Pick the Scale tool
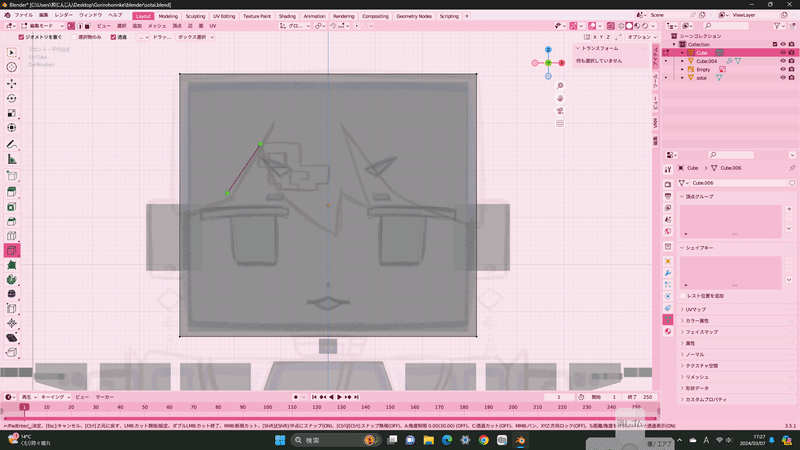 [x=12, y=113]
